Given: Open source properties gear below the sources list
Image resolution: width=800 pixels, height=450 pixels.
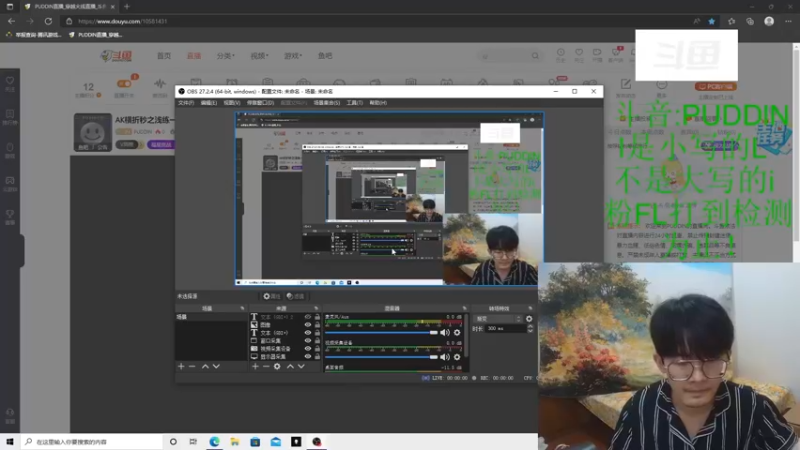Looking at the screenshot, I should (277, 366).
